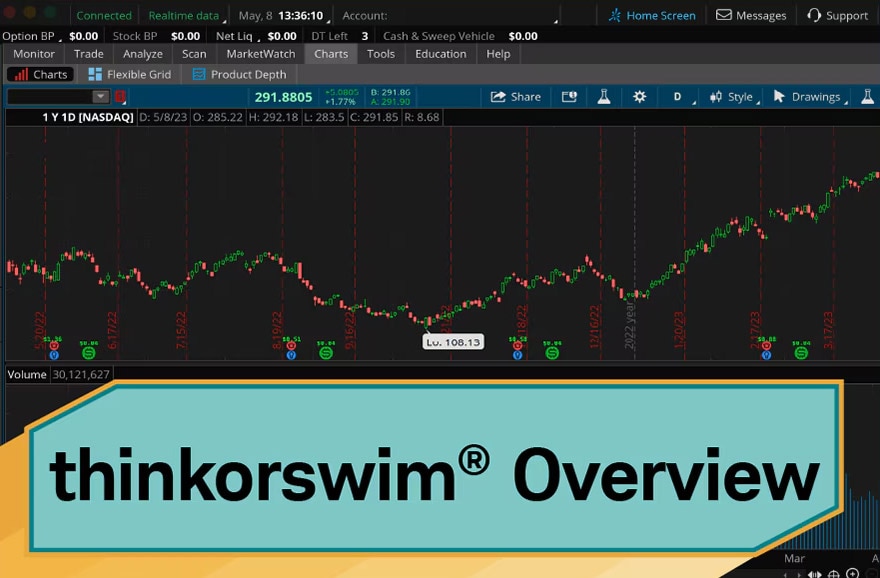Click a green earnings marker below the chart
880x578 pixels.
point(88,352)
